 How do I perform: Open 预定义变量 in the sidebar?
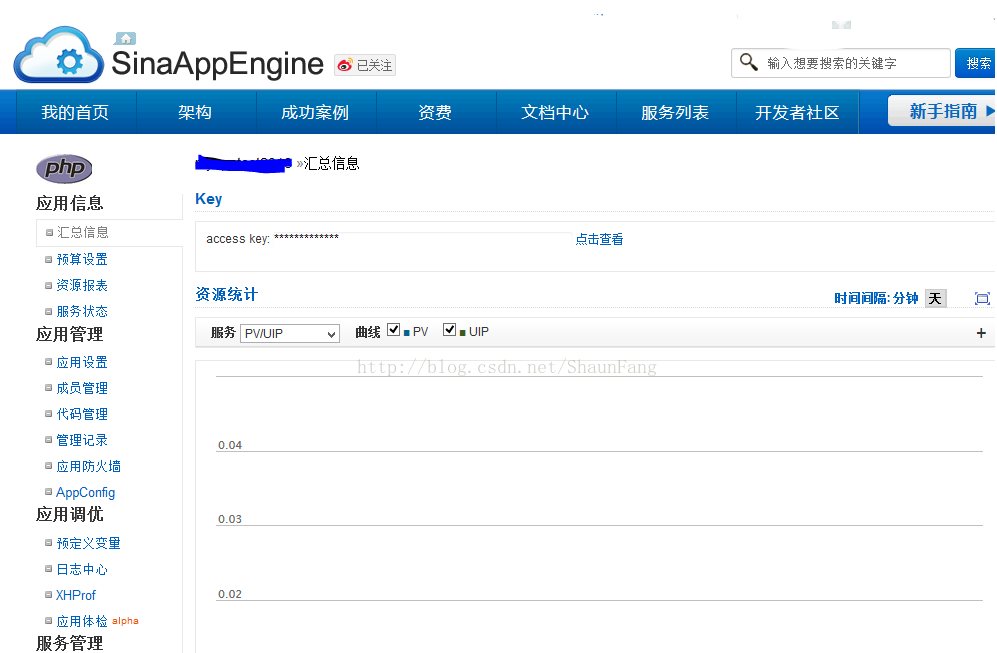click(x=88, y=544)
